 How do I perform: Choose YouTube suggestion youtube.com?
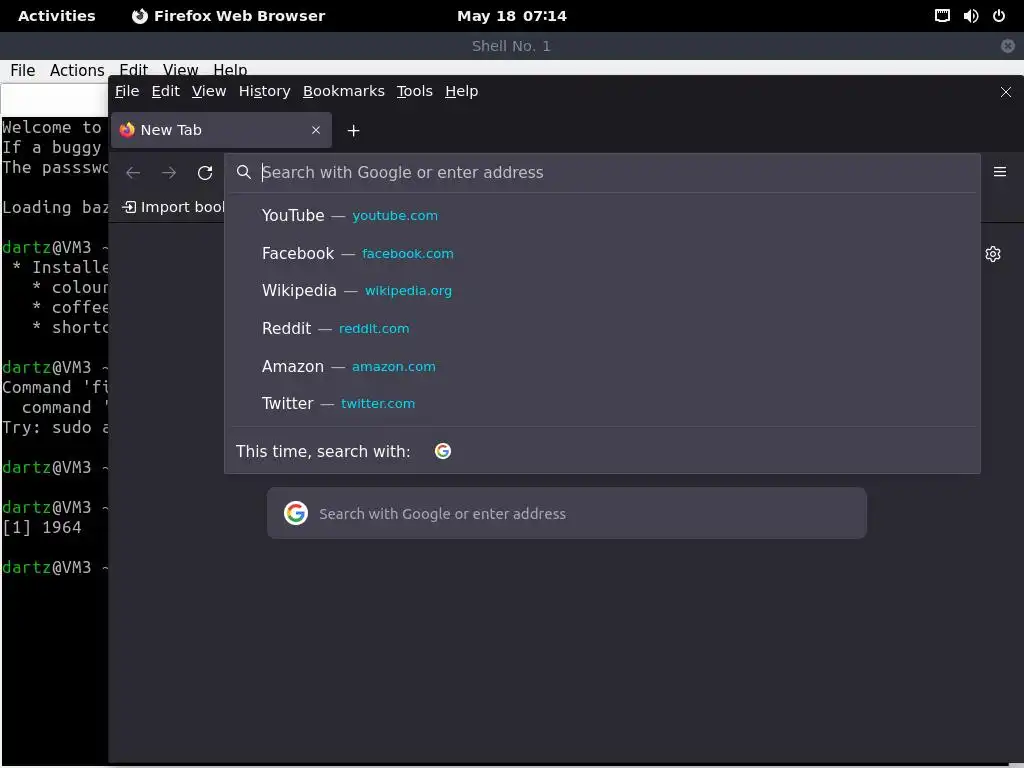tap(602, 216)
